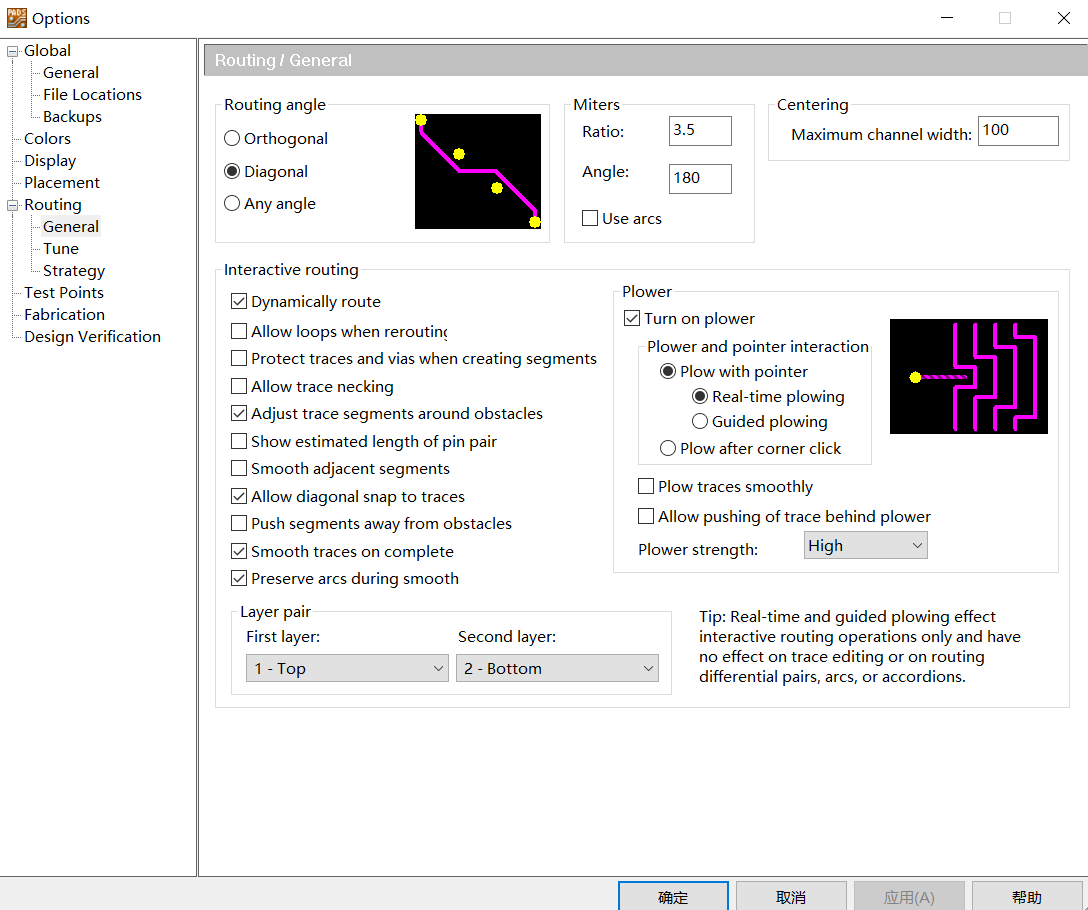Enable Allow trace necking
This screenshot has height=910, width=1088.
tap(239, 386)
